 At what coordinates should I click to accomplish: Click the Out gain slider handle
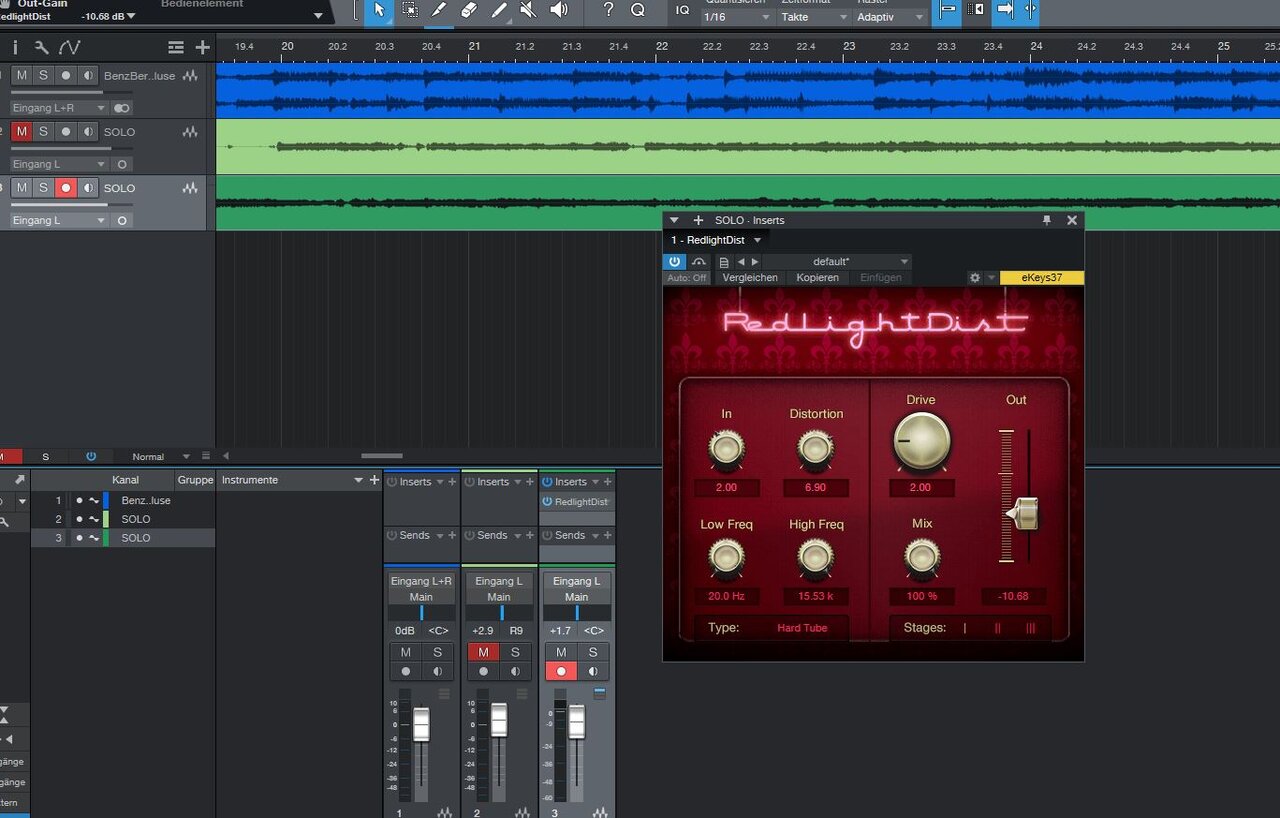(1022, 514)
